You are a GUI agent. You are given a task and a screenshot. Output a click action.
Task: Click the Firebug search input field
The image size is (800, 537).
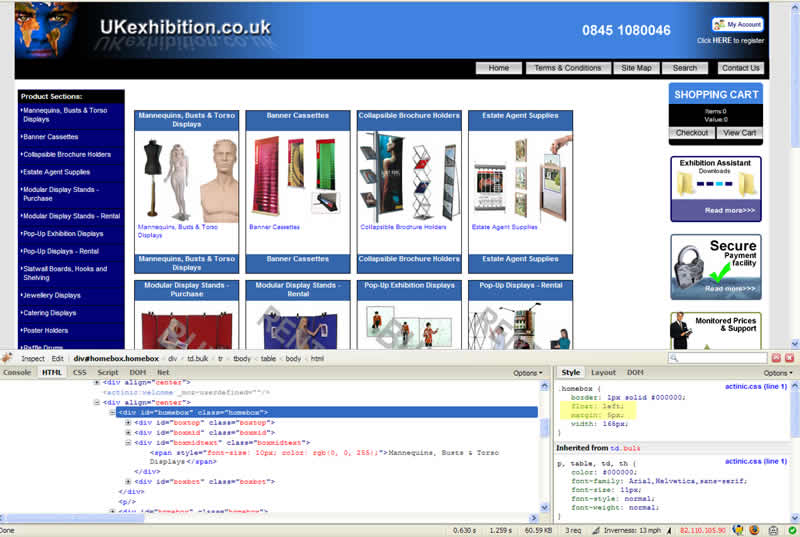point(719,358)
